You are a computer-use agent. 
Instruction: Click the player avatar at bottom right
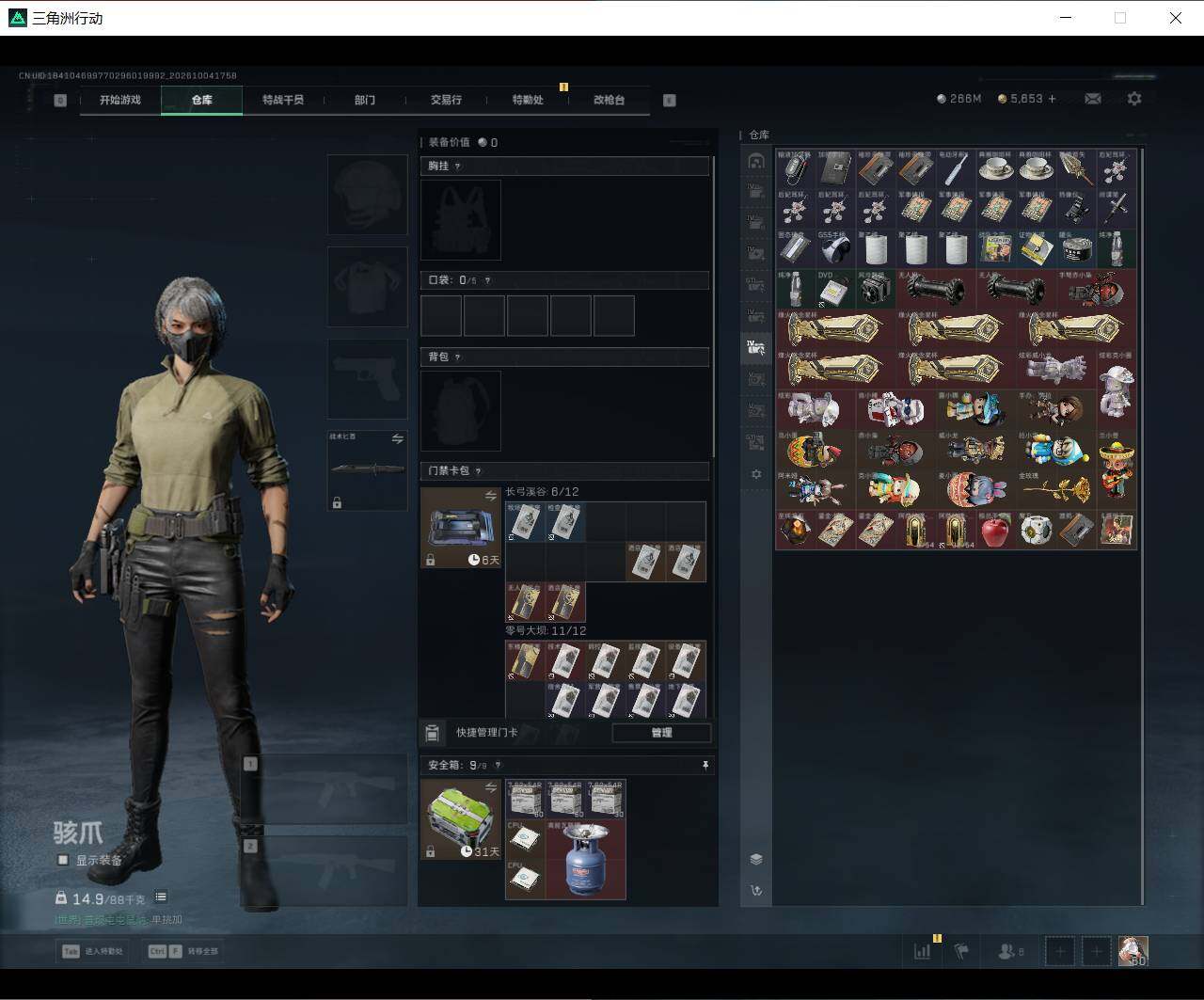1133,951
